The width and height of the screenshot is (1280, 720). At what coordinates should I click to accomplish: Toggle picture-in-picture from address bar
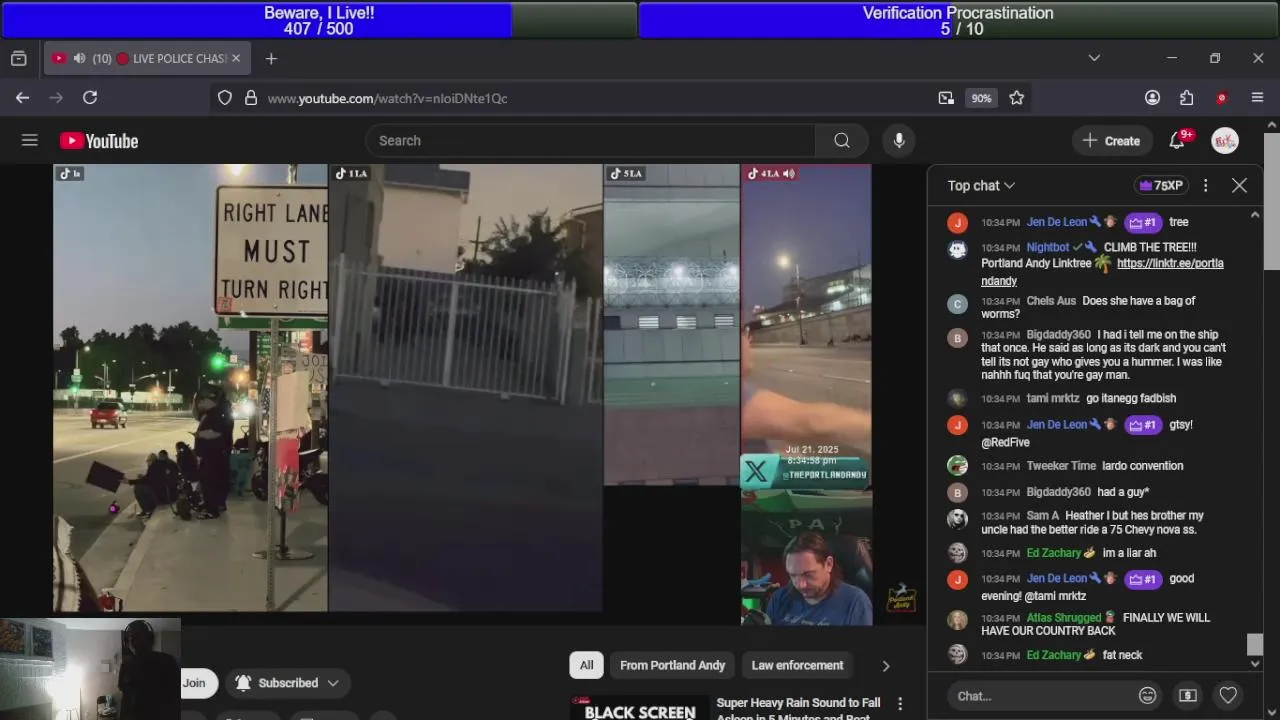[946, 98]
